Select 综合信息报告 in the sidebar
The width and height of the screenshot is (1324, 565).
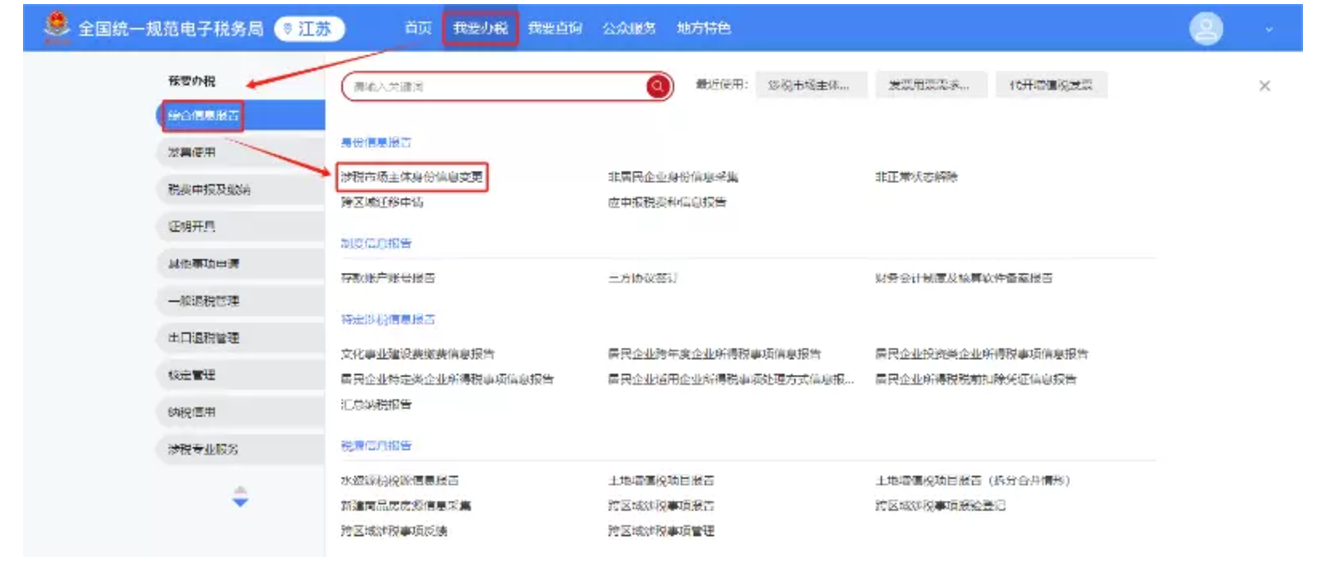[x=203, y=116]
